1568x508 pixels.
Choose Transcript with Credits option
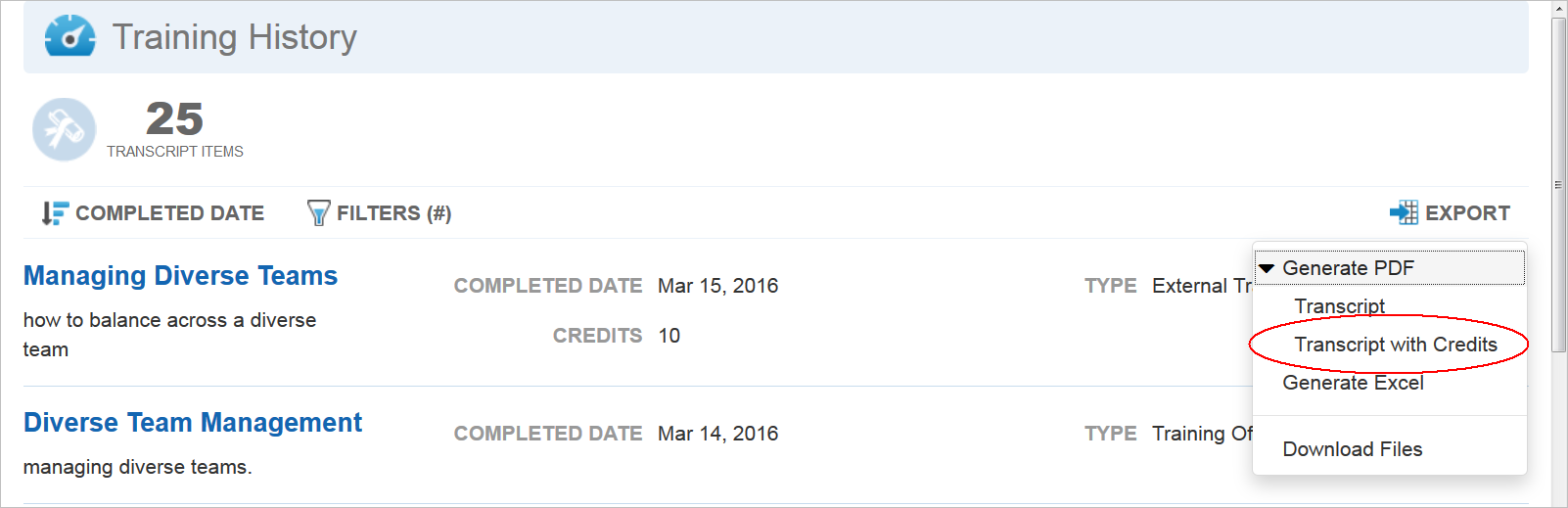(1395, 345)
